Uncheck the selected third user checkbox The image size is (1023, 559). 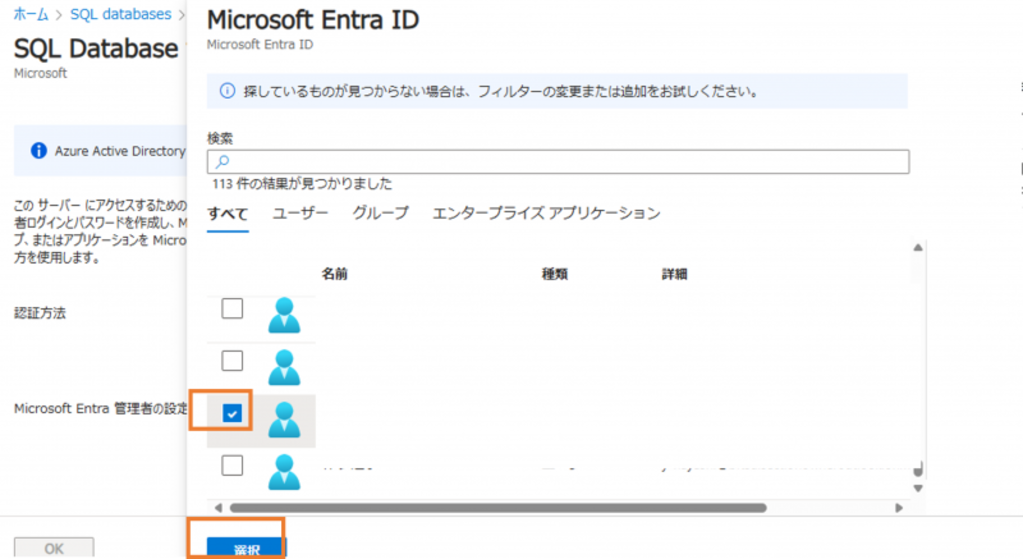click(232, 413)
